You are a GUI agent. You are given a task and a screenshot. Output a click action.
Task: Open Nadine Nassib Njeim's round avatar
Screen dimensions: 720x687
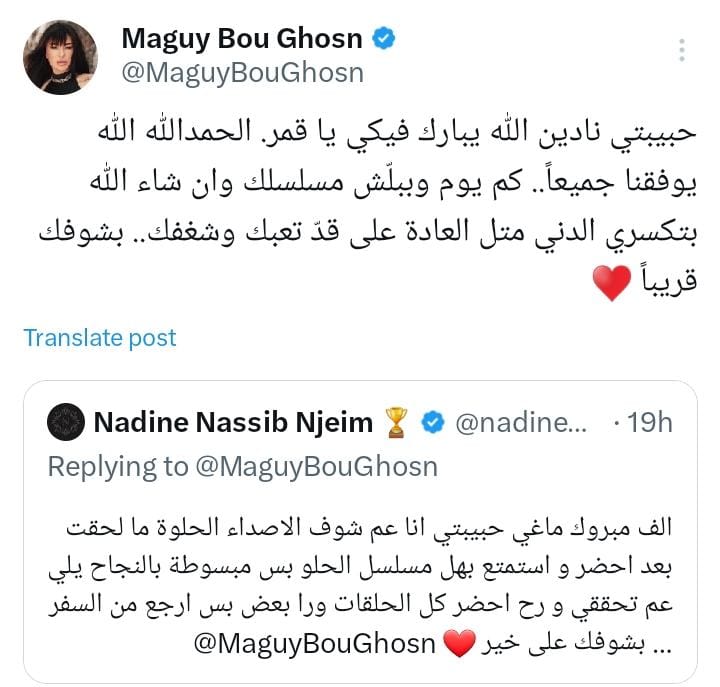point(66,422)
